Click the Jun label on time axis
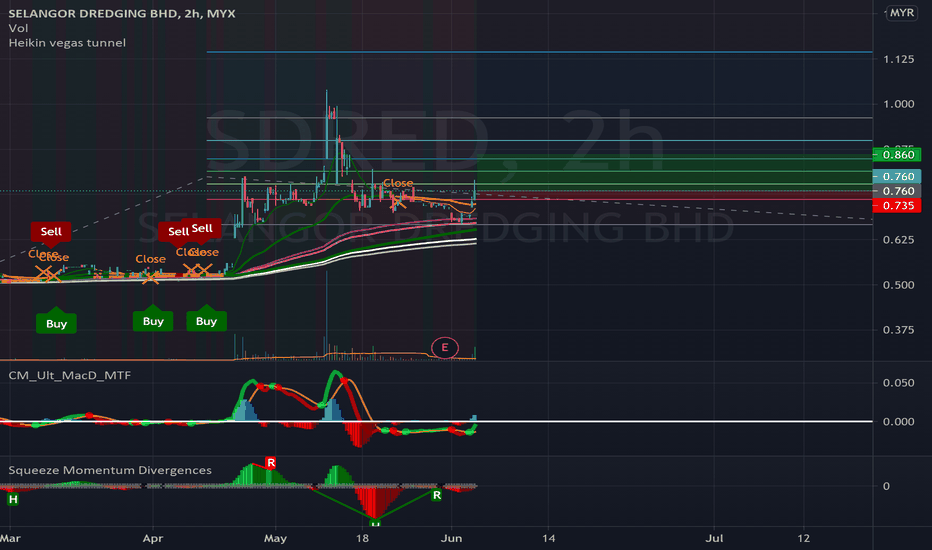The image size is (932, 550). 452,538
